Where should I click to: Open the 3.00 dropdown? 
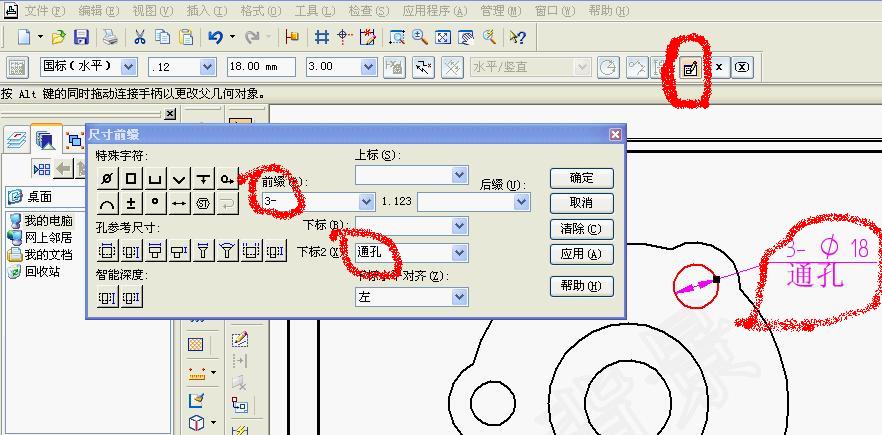point(369,67)
